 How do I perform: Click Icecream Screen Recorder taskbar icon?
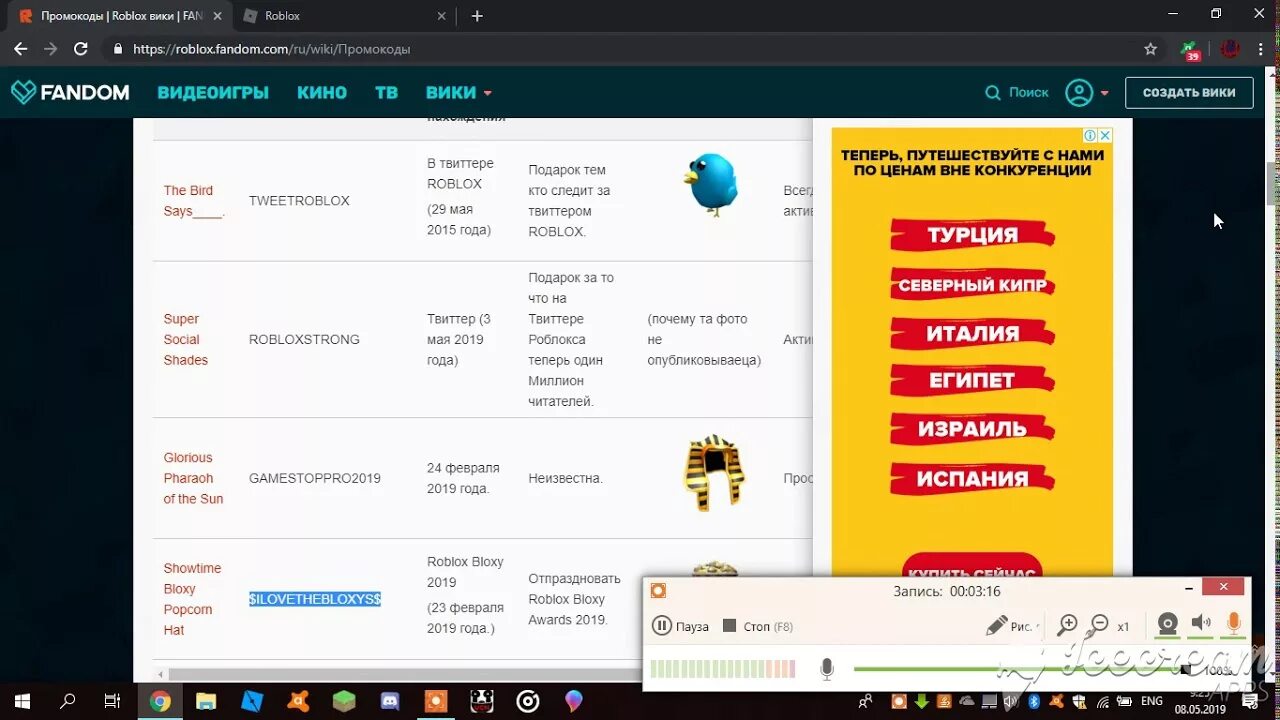pos(436,701)
